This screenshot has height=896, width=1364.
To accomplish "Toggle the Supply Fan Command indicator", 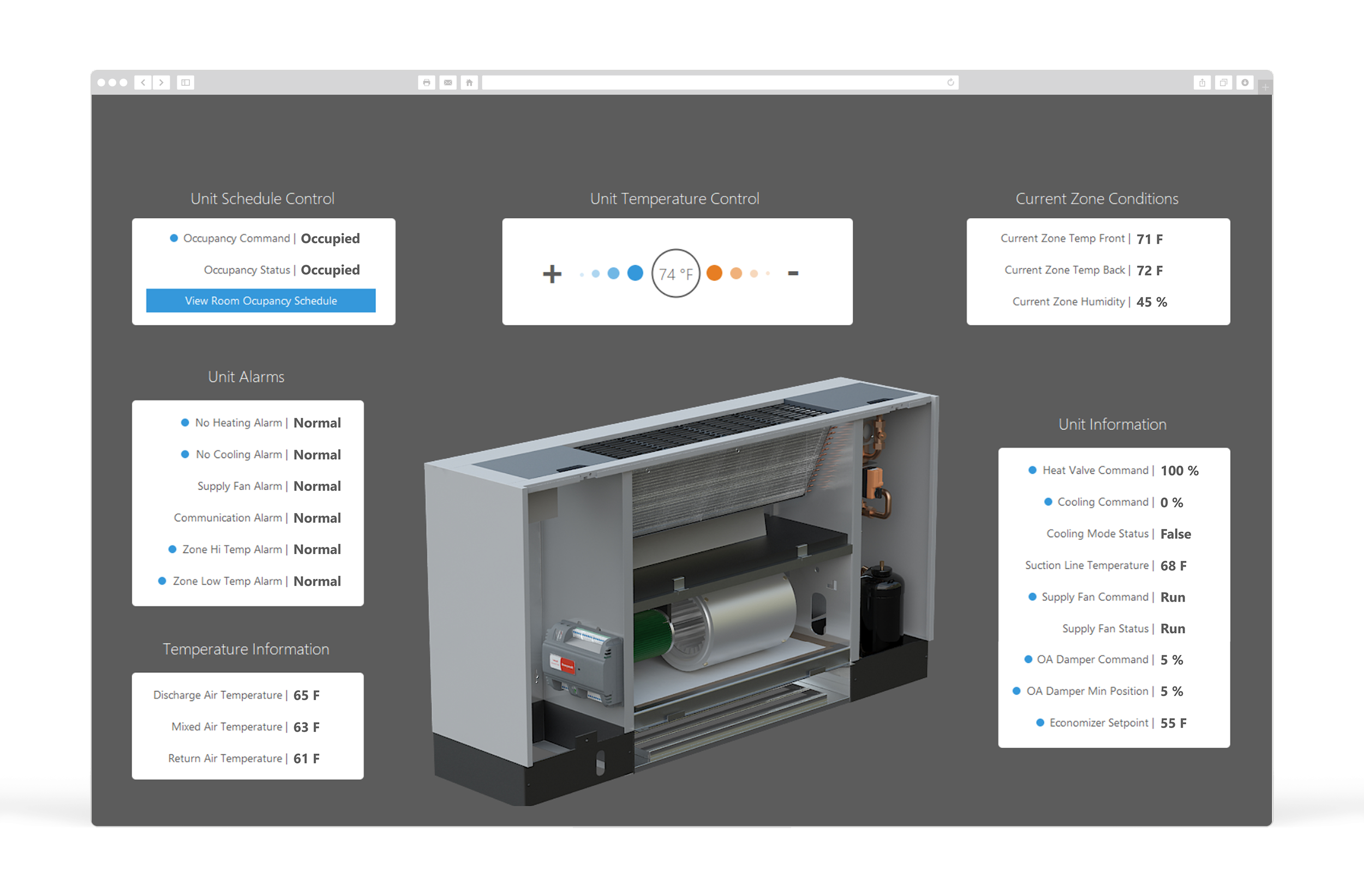I will [1032, 597].
